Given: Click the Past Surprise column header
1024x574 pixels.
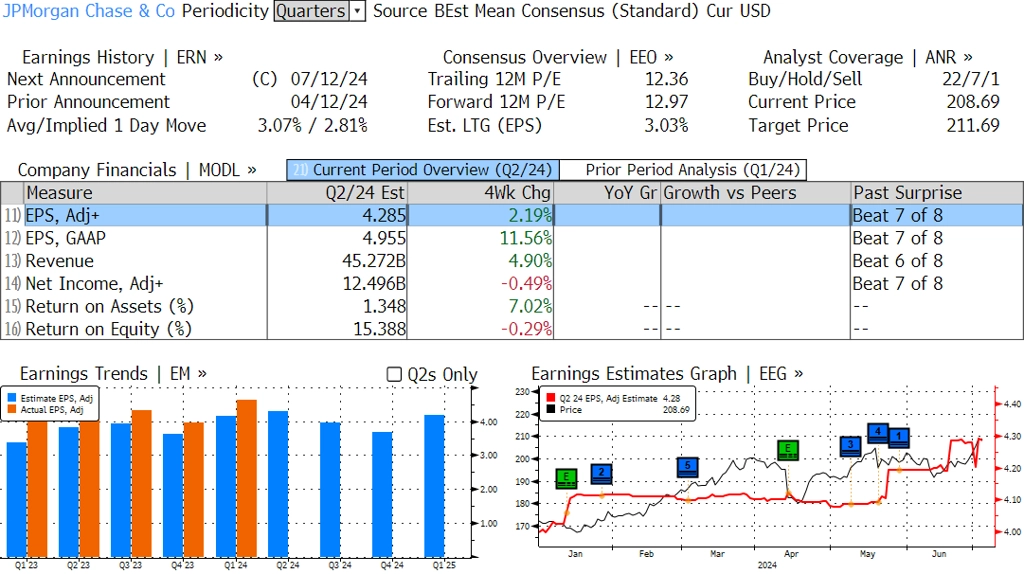Looking at the screenshot, I should [936, 193].
